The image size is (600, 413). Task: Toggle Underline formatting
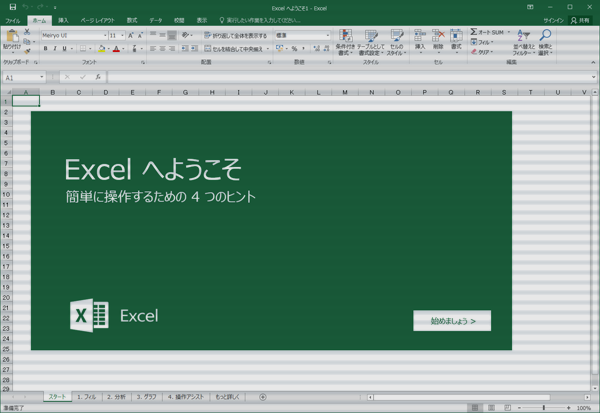click(x=64, y=49)
